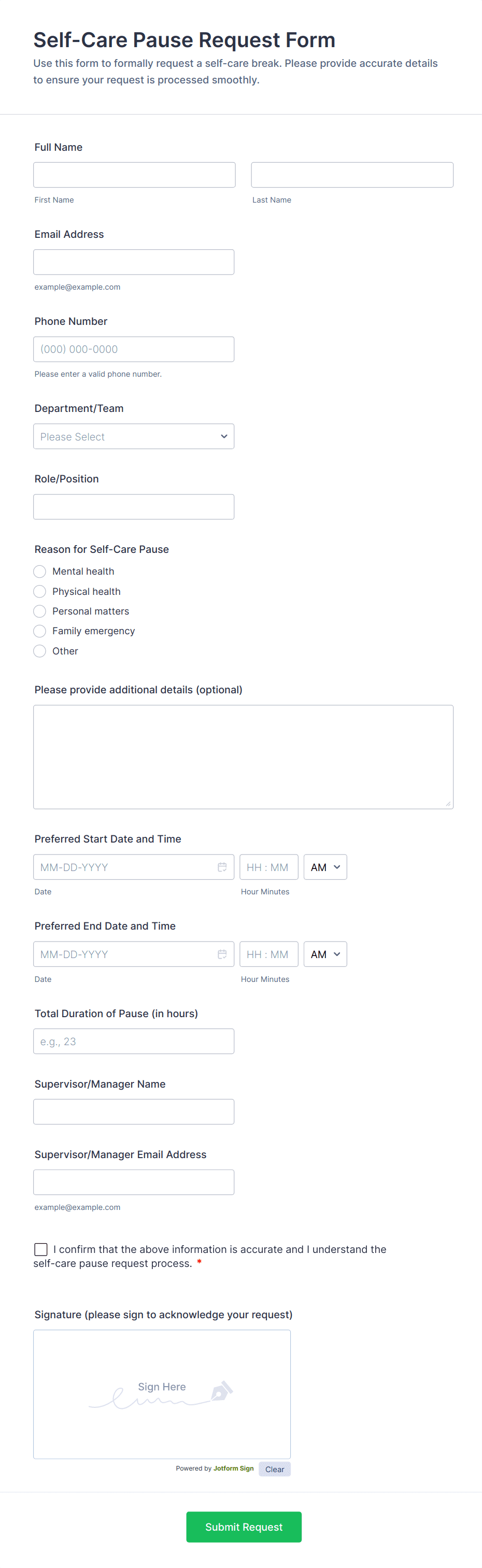Click the start time HH:MM field
Screen dimensions: 482x1568
269,867
